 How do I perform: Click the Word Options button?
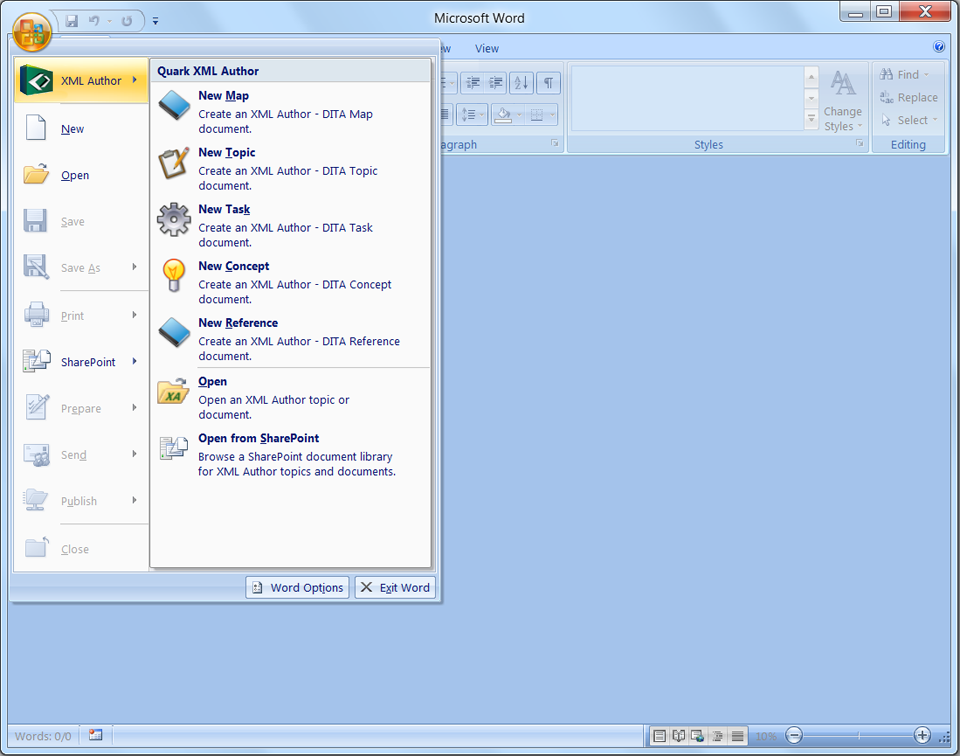pyautogui.click(x=298, y=588)
